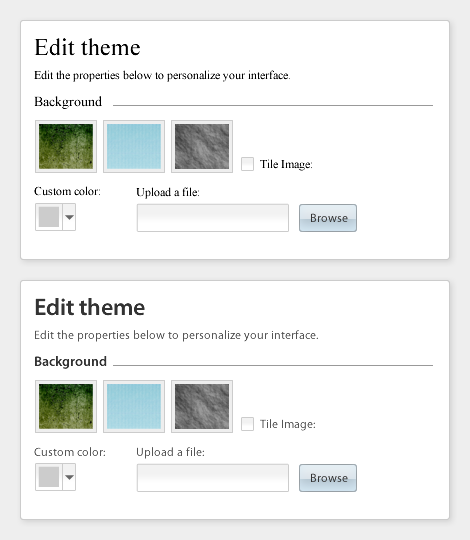Focus upload file field in top panel
This screenshot has width=470, height=540.
click(213, 218)
